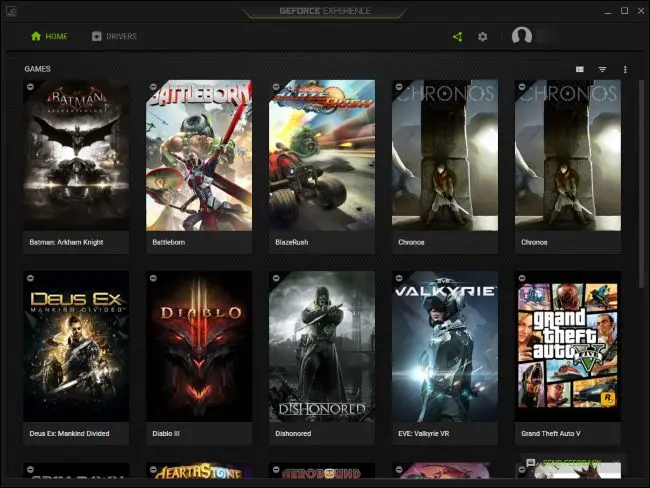Click the status badge on Battleborn cover
This screenshot has width=650, height=488.
click(153, 87)
